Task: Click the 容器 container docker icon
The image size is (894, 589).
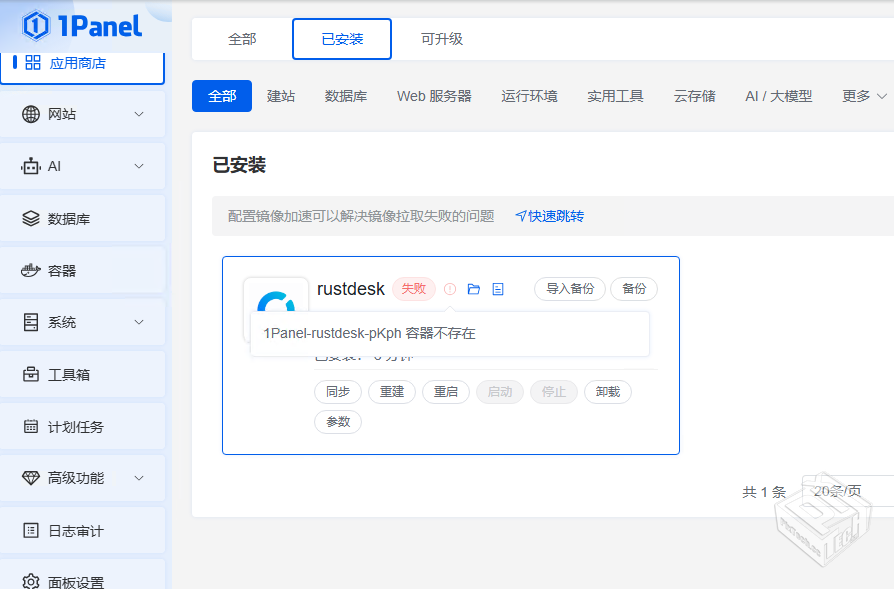Action: tap(30, 271)
